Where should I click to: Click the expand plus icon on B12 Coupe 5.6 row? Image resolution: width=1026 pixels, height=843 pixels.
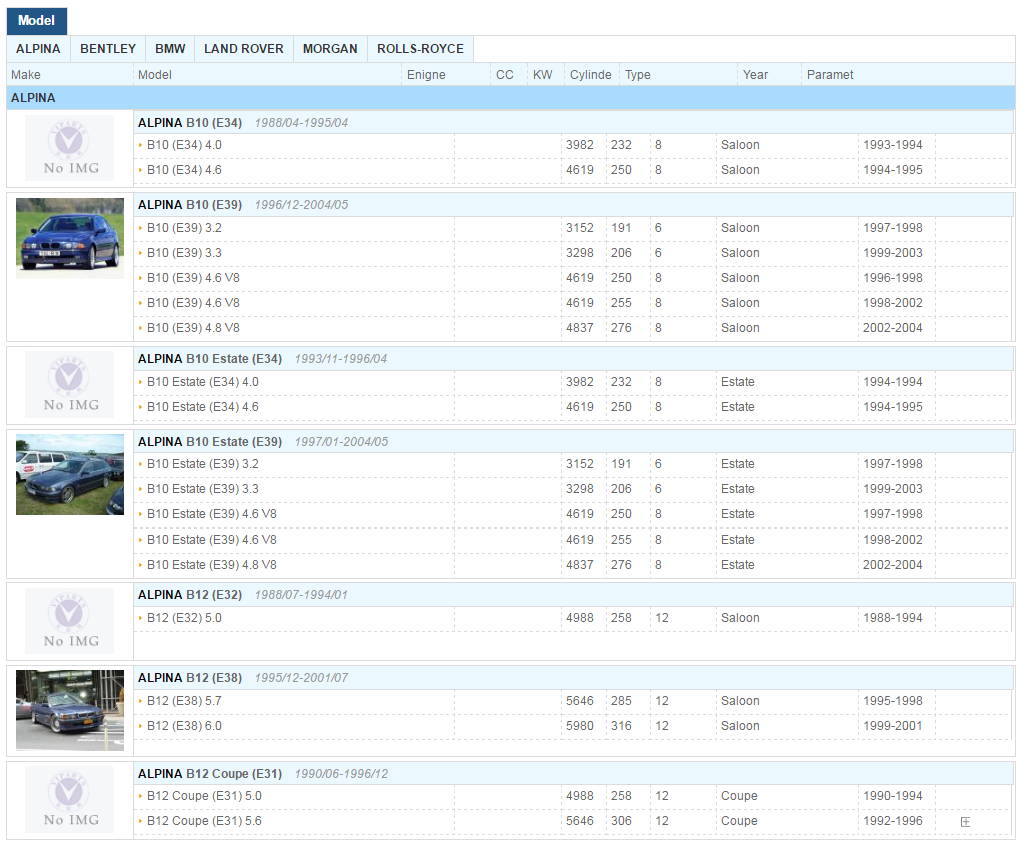(965, 822)
